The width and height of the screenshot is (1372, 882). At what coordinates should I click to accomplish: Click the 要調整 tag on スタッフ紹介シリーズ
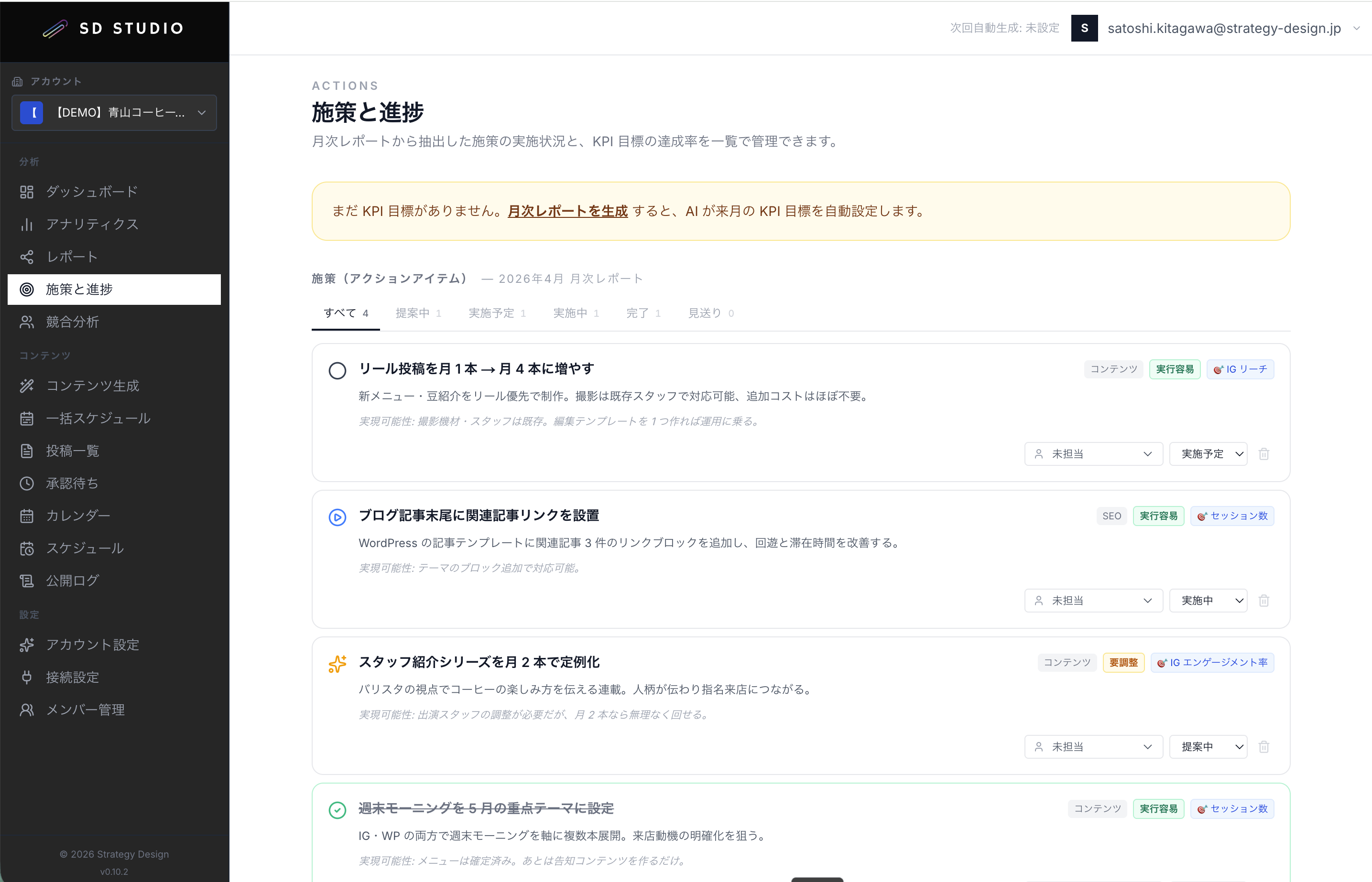[x=1123, y=663]
